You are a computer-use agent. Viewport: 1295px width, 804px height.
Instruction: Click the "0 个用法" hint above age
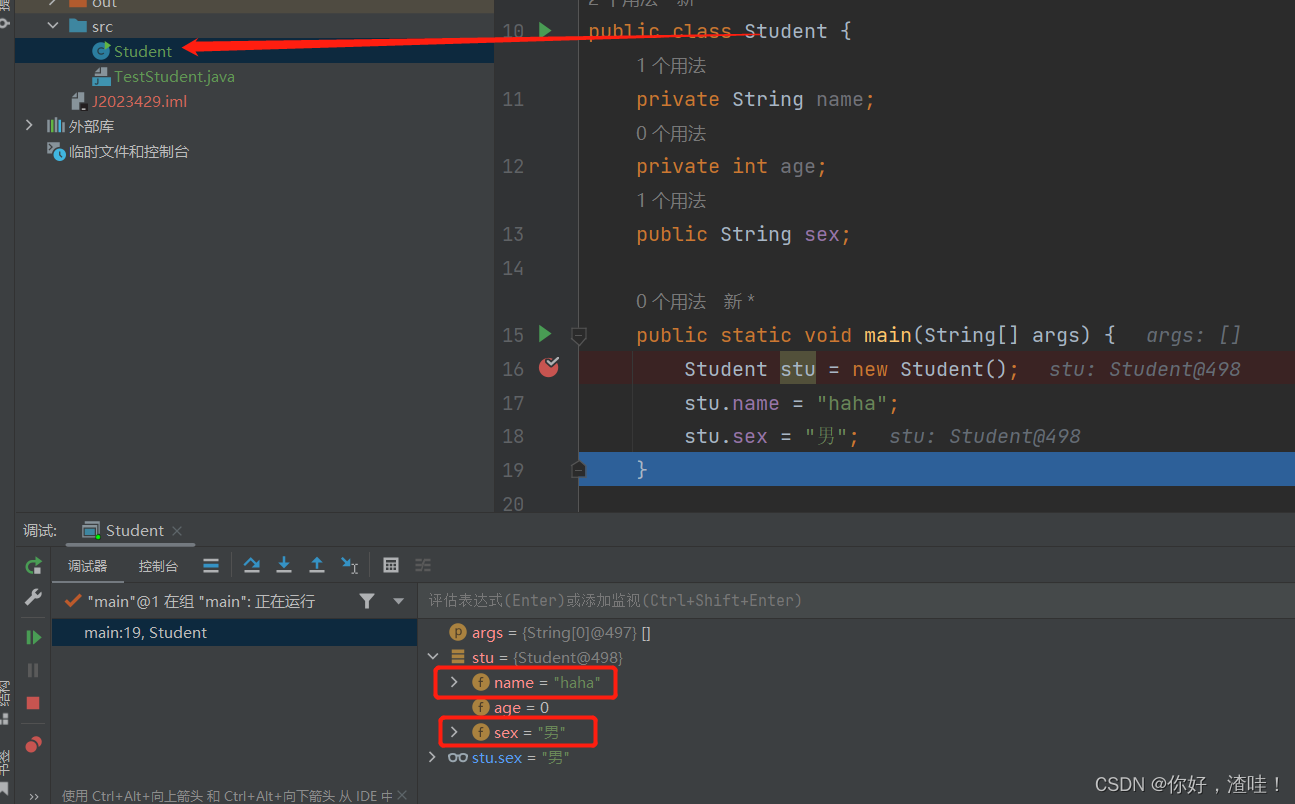click(671, 133)
